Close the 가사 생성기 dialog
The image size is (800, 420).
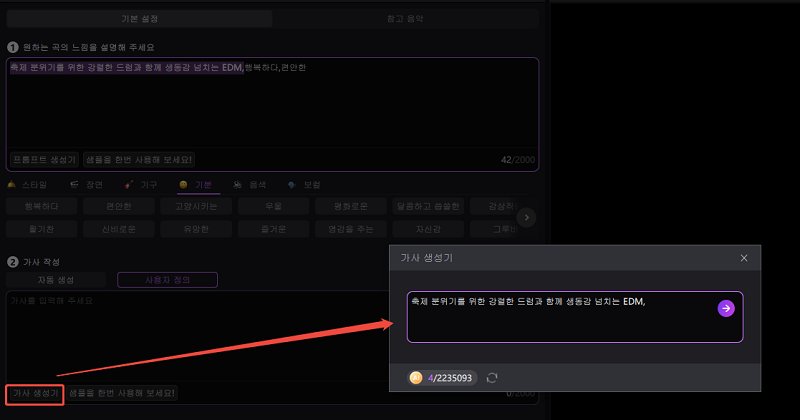[x=744, y=258]
